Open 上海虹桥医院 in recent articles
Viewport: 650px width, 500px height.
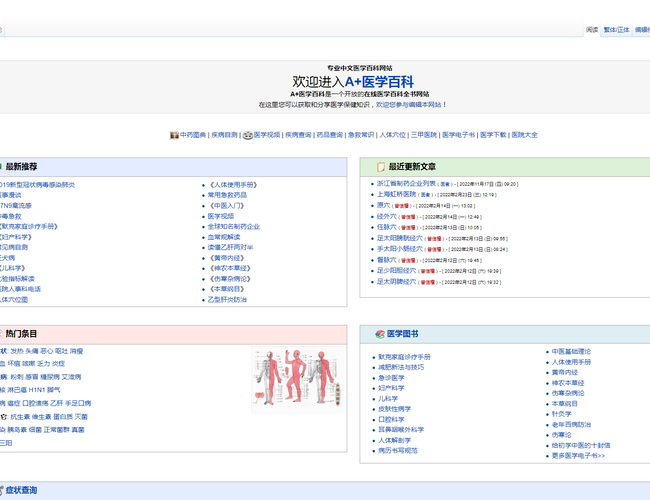click(x=396, y=194)
